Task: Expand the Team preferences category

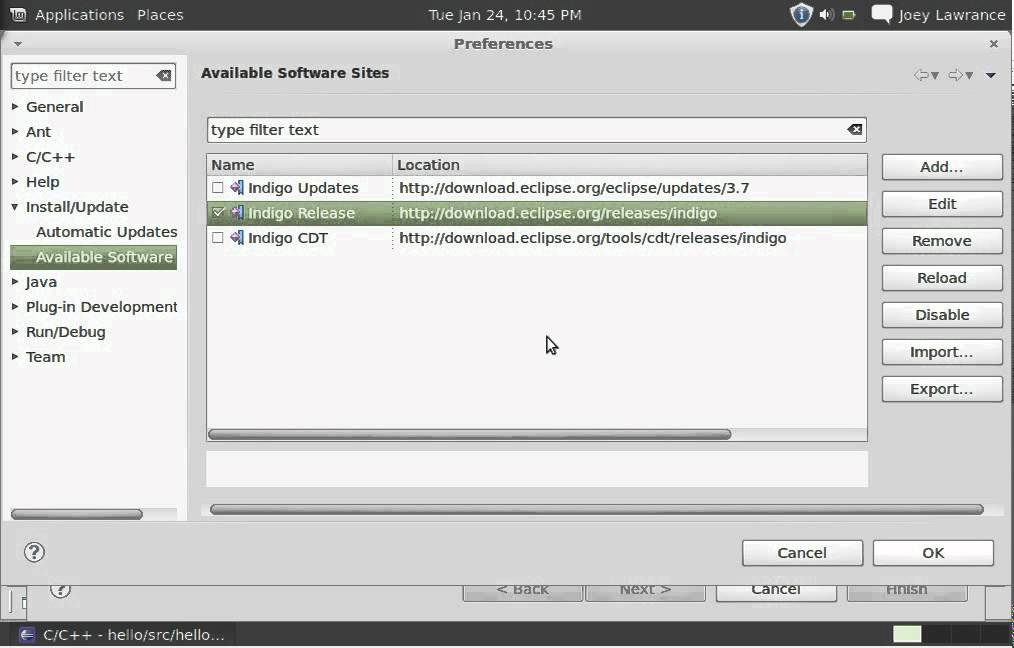Action: click(x=15, y=357)
